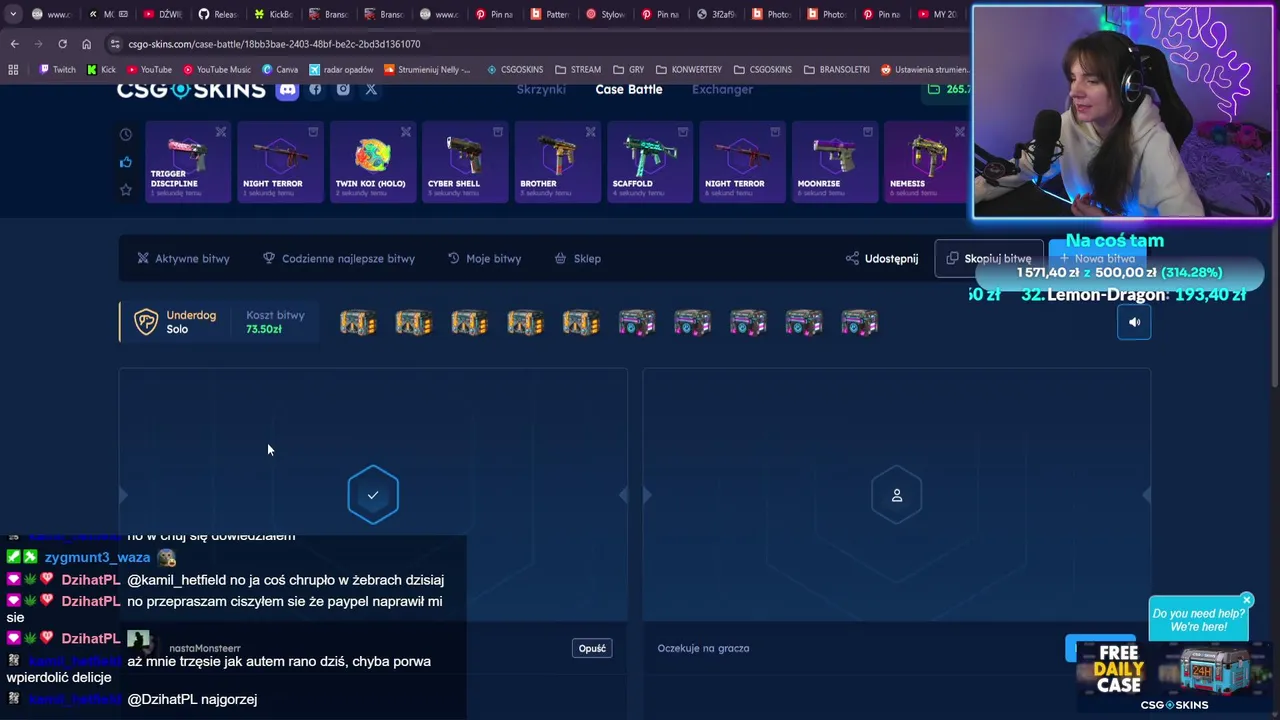This screenshot has height=720, width=1280.
Task: Switch to the Moje bitwy tab
Action: click(x=484, y=258)
